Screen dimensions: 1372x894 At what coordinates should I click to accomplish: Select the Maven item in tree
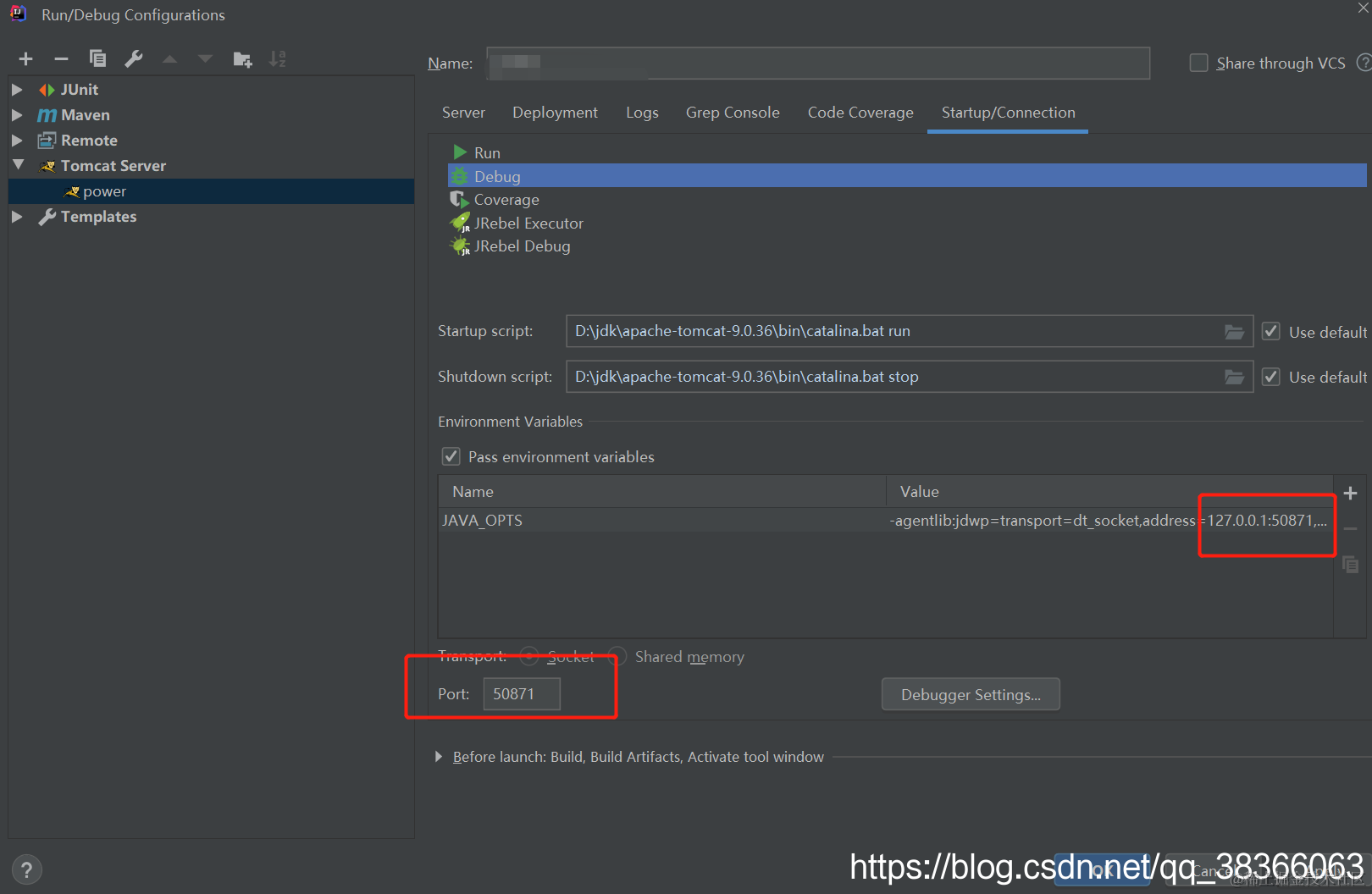pos(85,114)
